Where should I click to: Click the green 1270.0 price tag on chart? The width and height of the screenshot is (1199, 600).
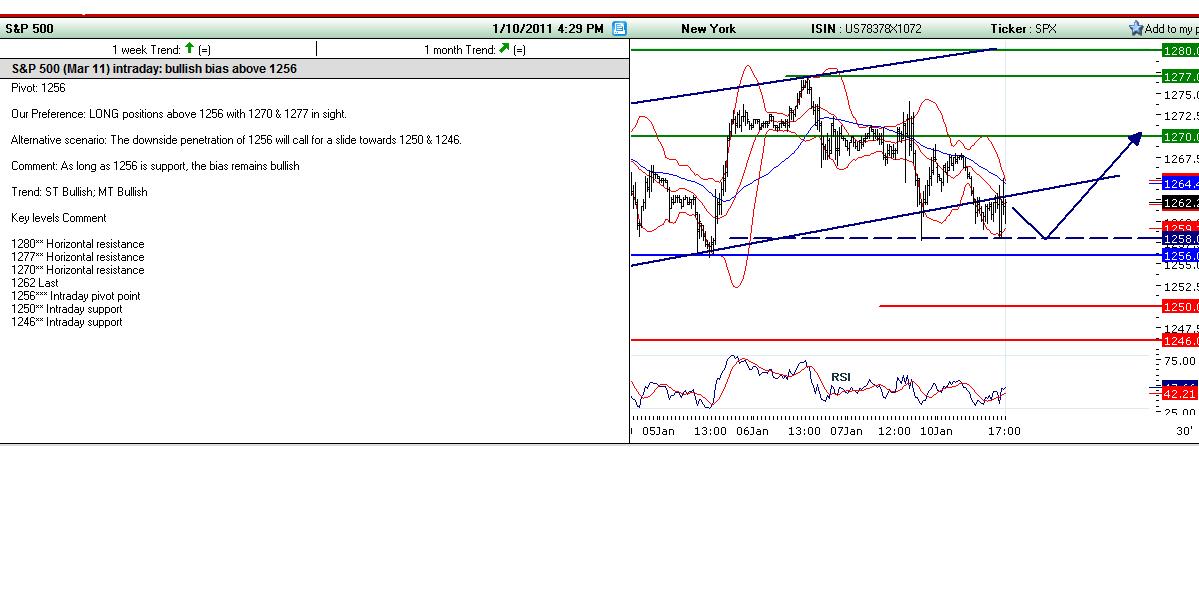[1179, 137]
